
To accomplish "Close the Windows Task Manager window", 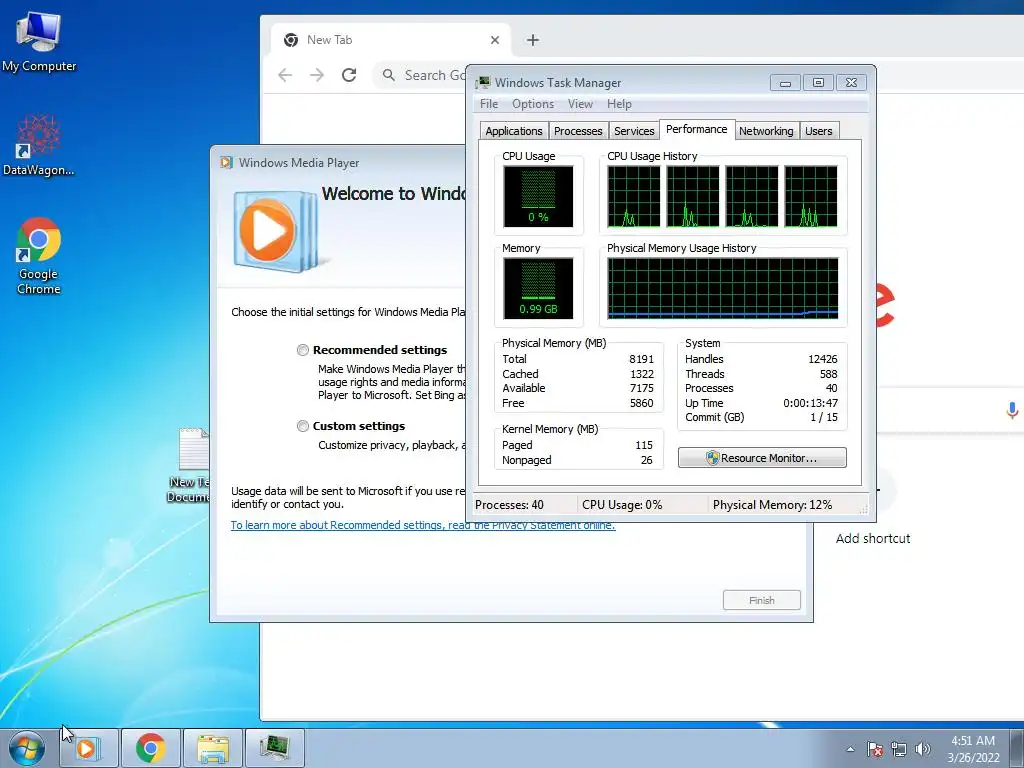I will point(851,83).
